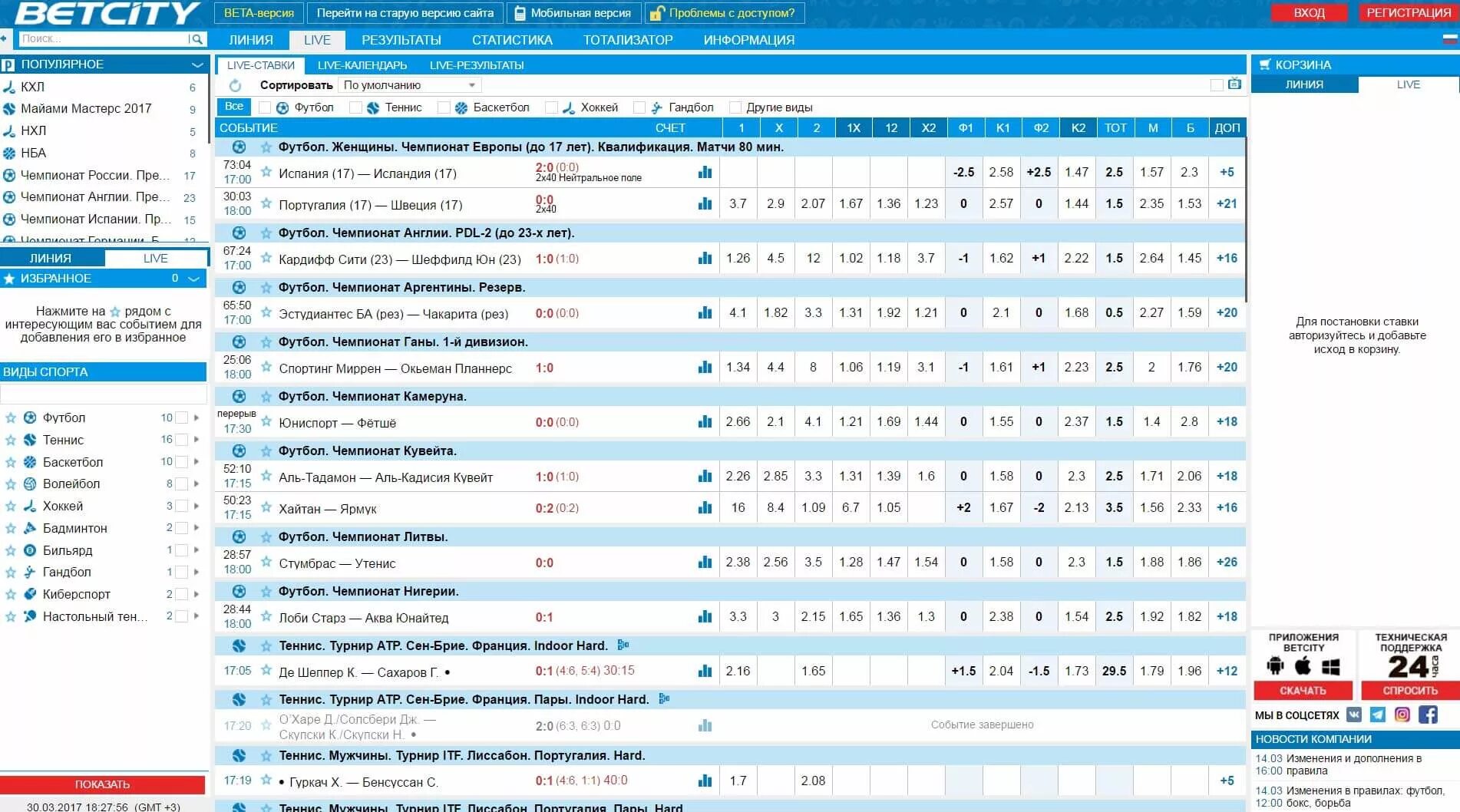Open Telegram social icon
Viewport: 1460px width, 812px height.
click(x=1378, y=715)
